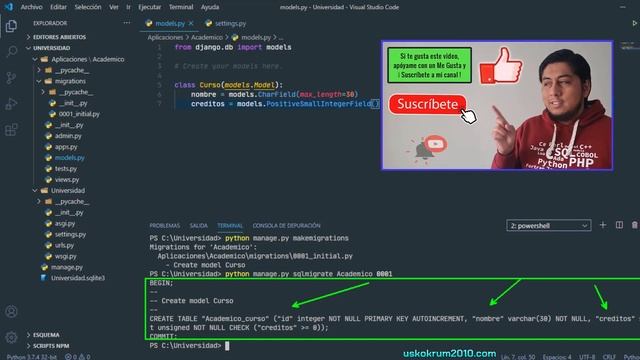Switch to the SALIDA panel tab
The height and width of the screenshot is (360, 640).
point(198,226)
